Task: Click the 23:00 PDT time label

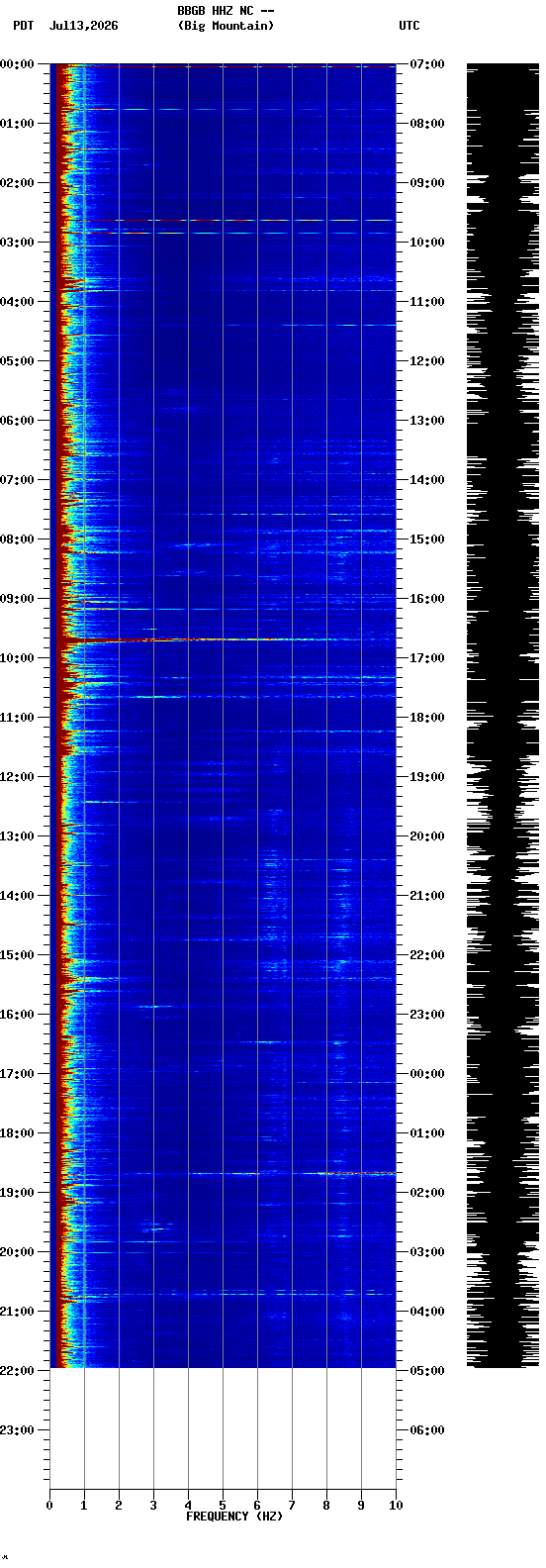Action: click(19, 1430)
